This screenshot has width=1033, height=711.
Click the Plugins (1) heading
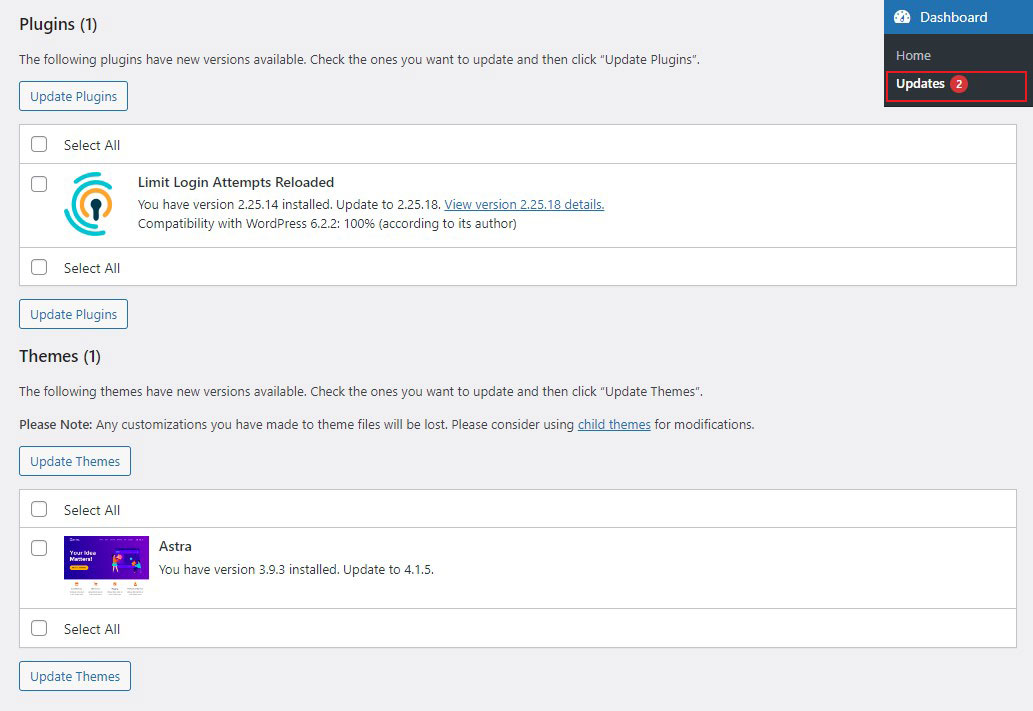coord(58,24)
